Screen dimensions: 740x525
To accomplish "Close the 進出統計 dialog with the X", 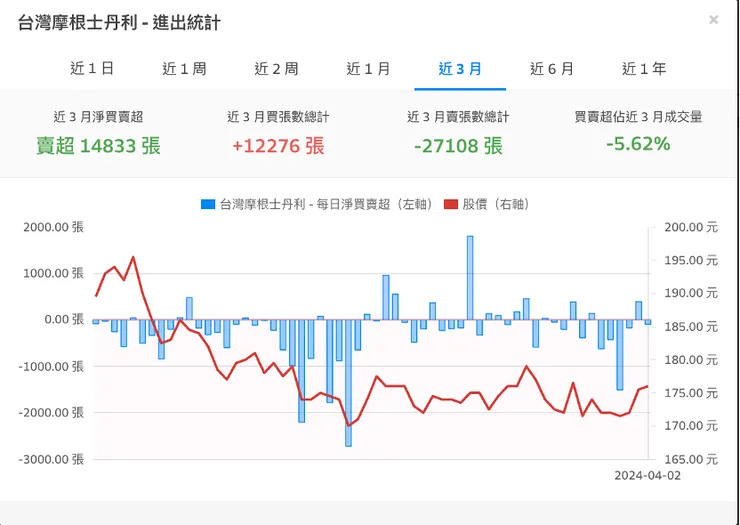I will [x=714, y=19].
